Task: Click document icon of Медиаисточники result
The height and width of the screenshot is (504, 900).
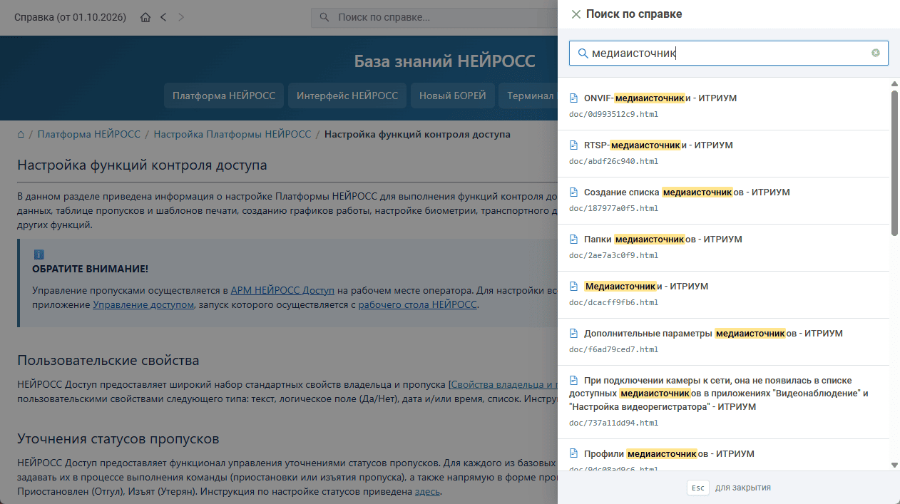Action: [573, 286]
